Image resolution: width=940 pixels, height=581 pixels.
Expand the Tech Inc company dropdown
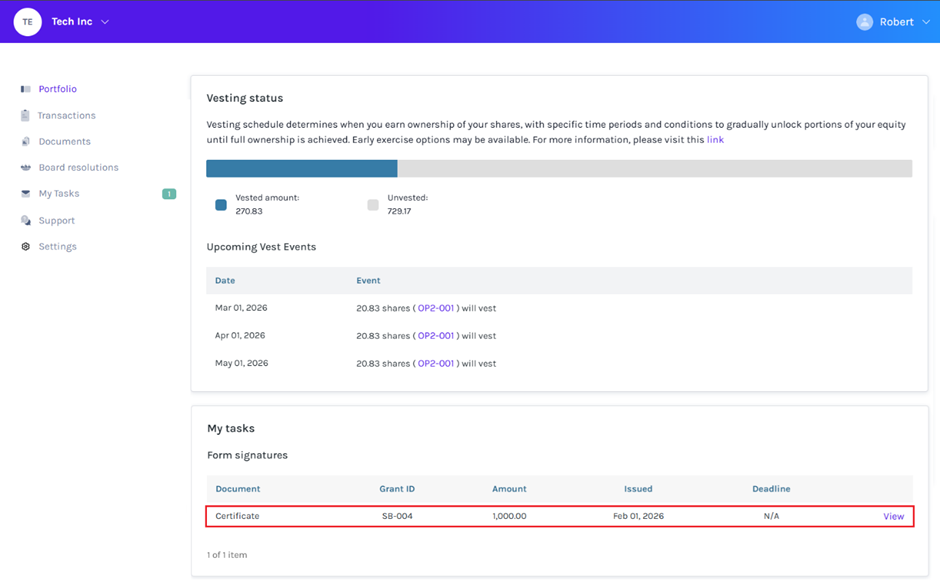[x=106, y=22]
